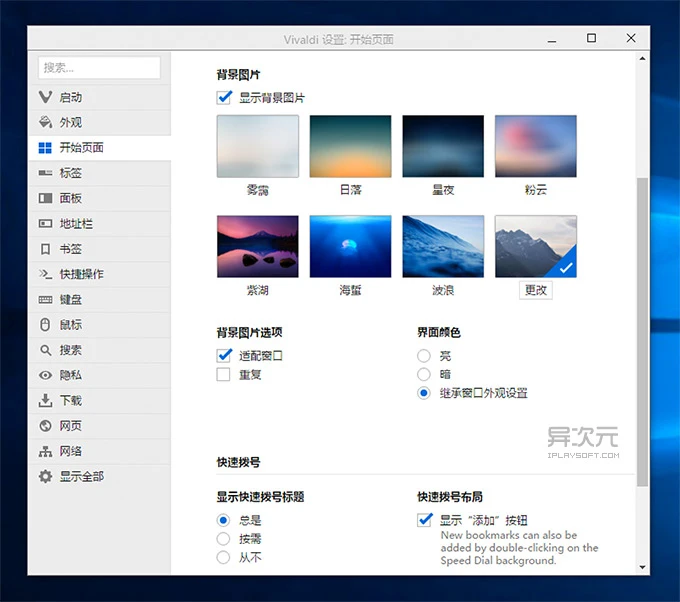
Task: Click the 更改 button under custom image
Action: pos(536,290)
